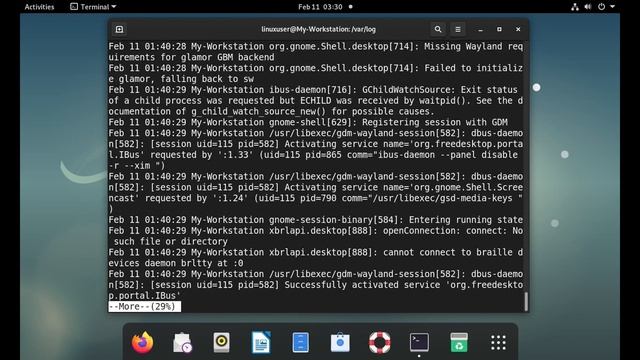Open Rhythmbox speaker icon in dock
This screenshot has height=360, width=640.
click(222, 342)
